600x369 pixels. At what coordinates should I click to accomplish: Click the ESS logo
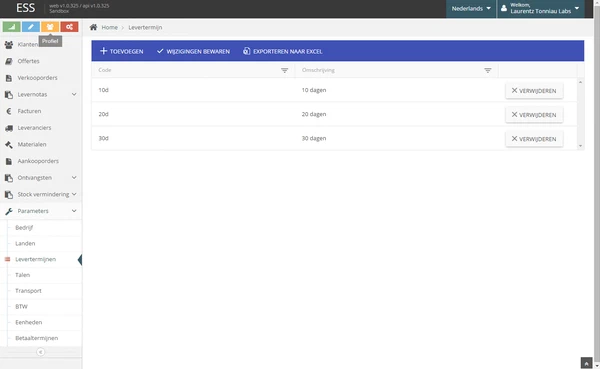26,8
